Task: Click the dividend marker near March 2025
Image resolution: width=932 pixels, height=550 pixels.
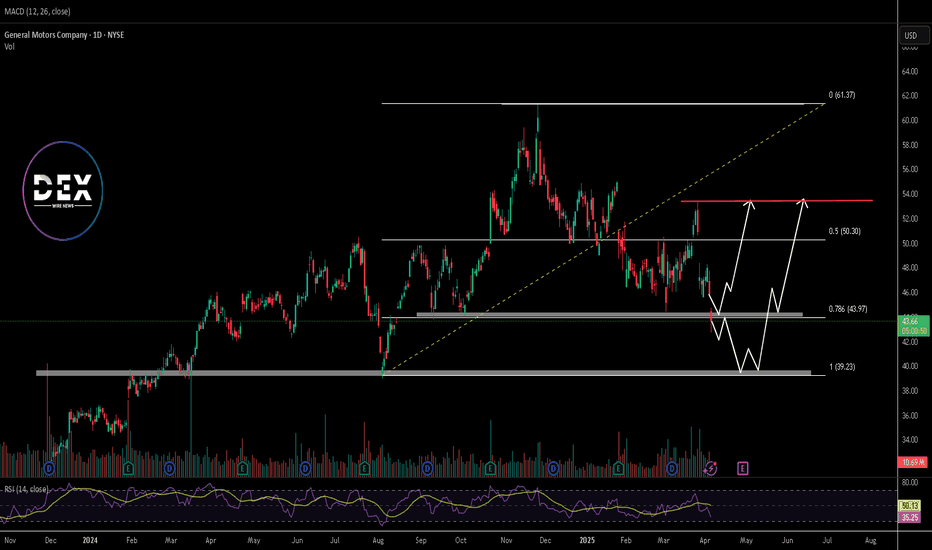Action: (x=672, y=469)
